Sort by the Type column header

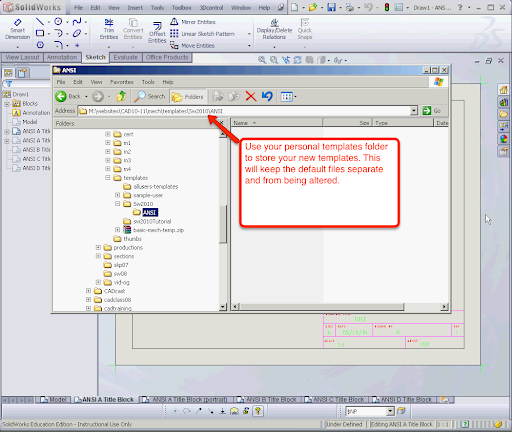[403, 123]
